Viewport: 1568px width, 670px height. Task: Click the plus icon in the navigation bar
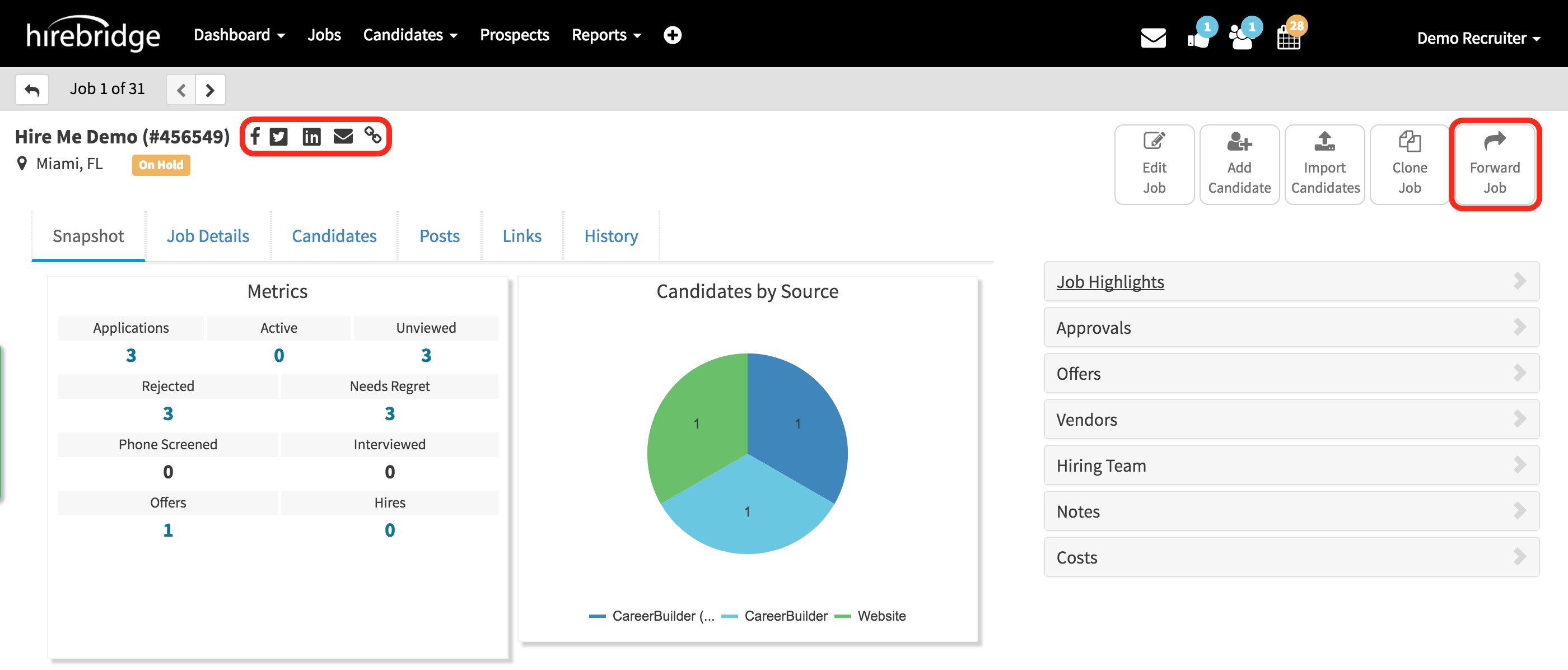pos(672,35)
